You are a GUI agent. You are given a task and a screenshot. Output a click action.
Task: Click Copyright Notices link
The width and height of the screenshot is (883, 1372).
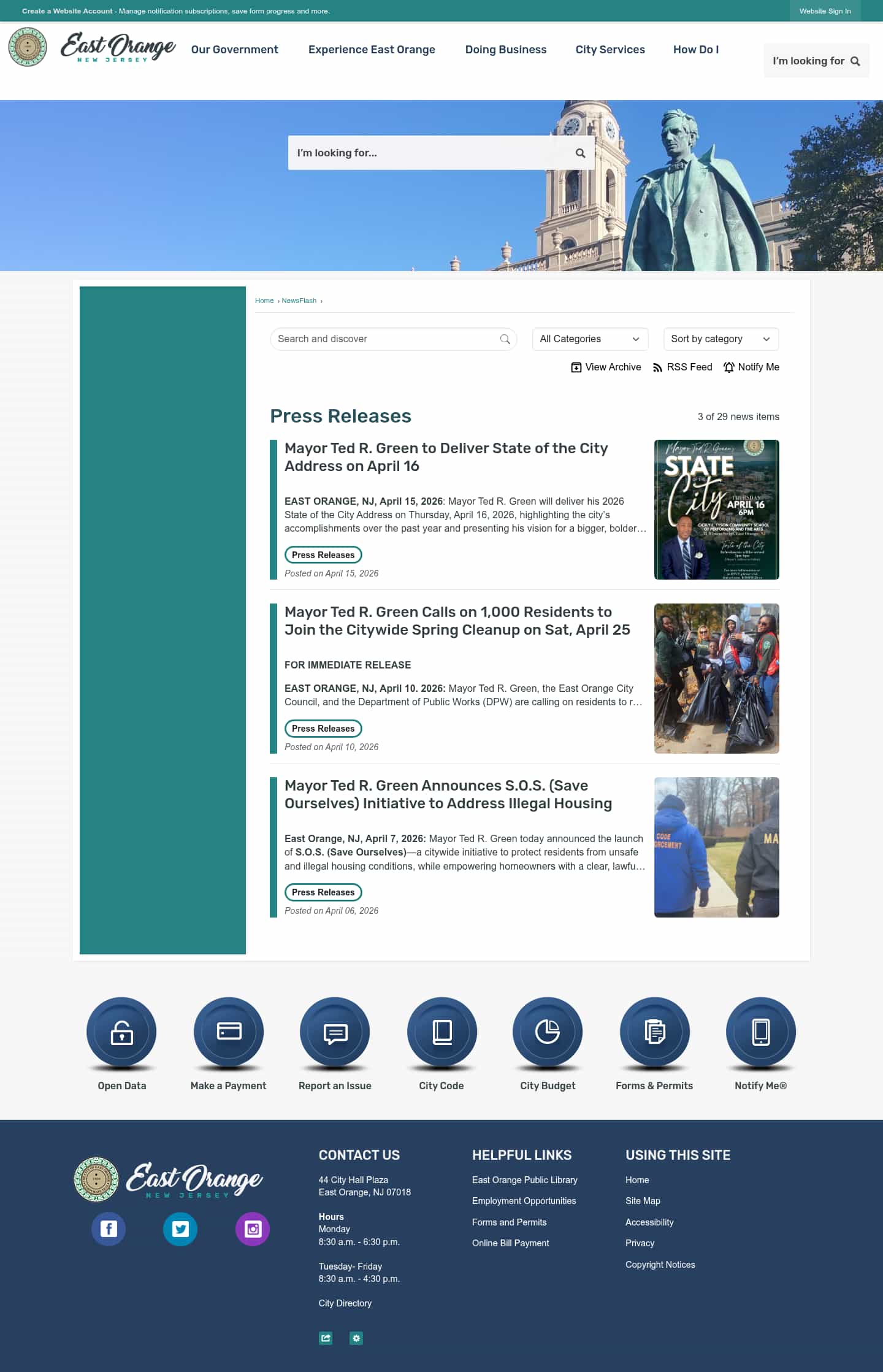point(660,1264)
